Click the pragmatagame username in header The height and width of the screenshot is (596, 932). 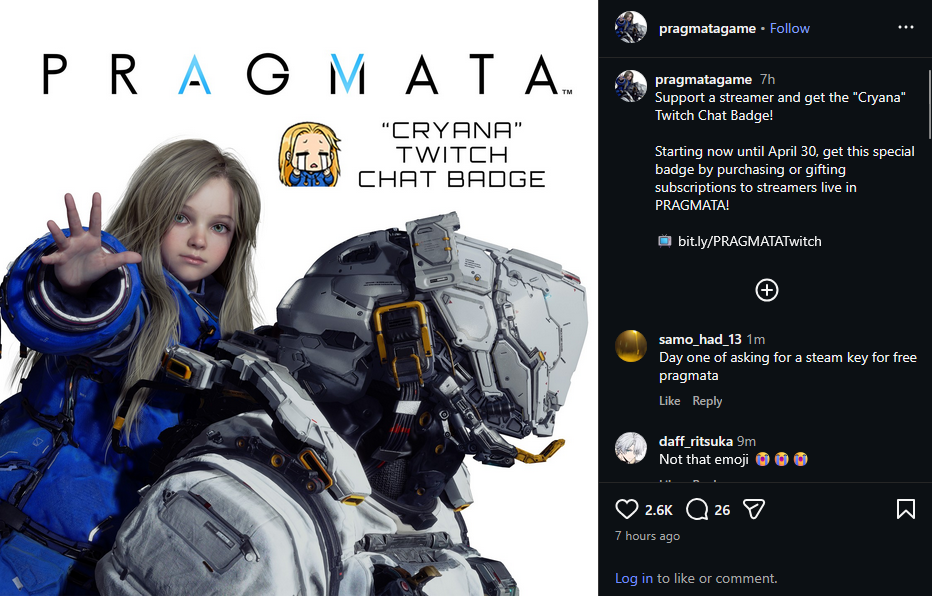[x=707, y=28]
